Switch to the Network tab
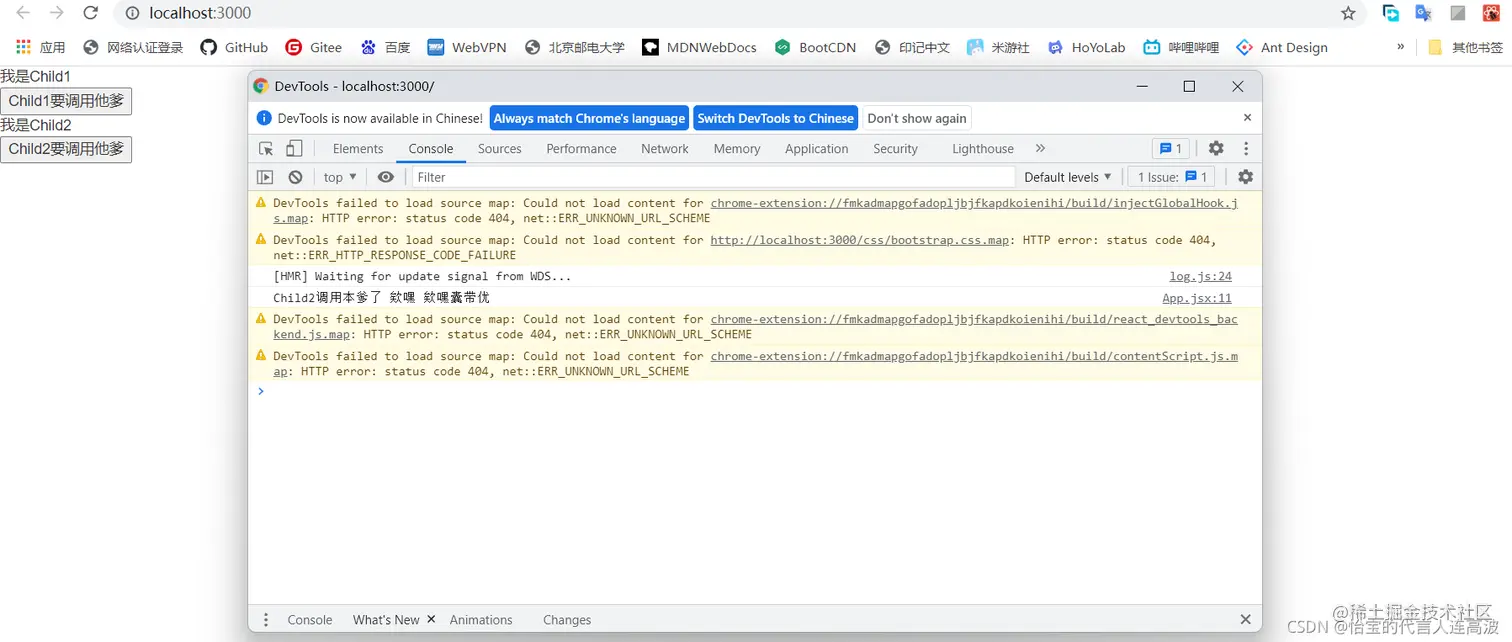 [x=665, y=148]
